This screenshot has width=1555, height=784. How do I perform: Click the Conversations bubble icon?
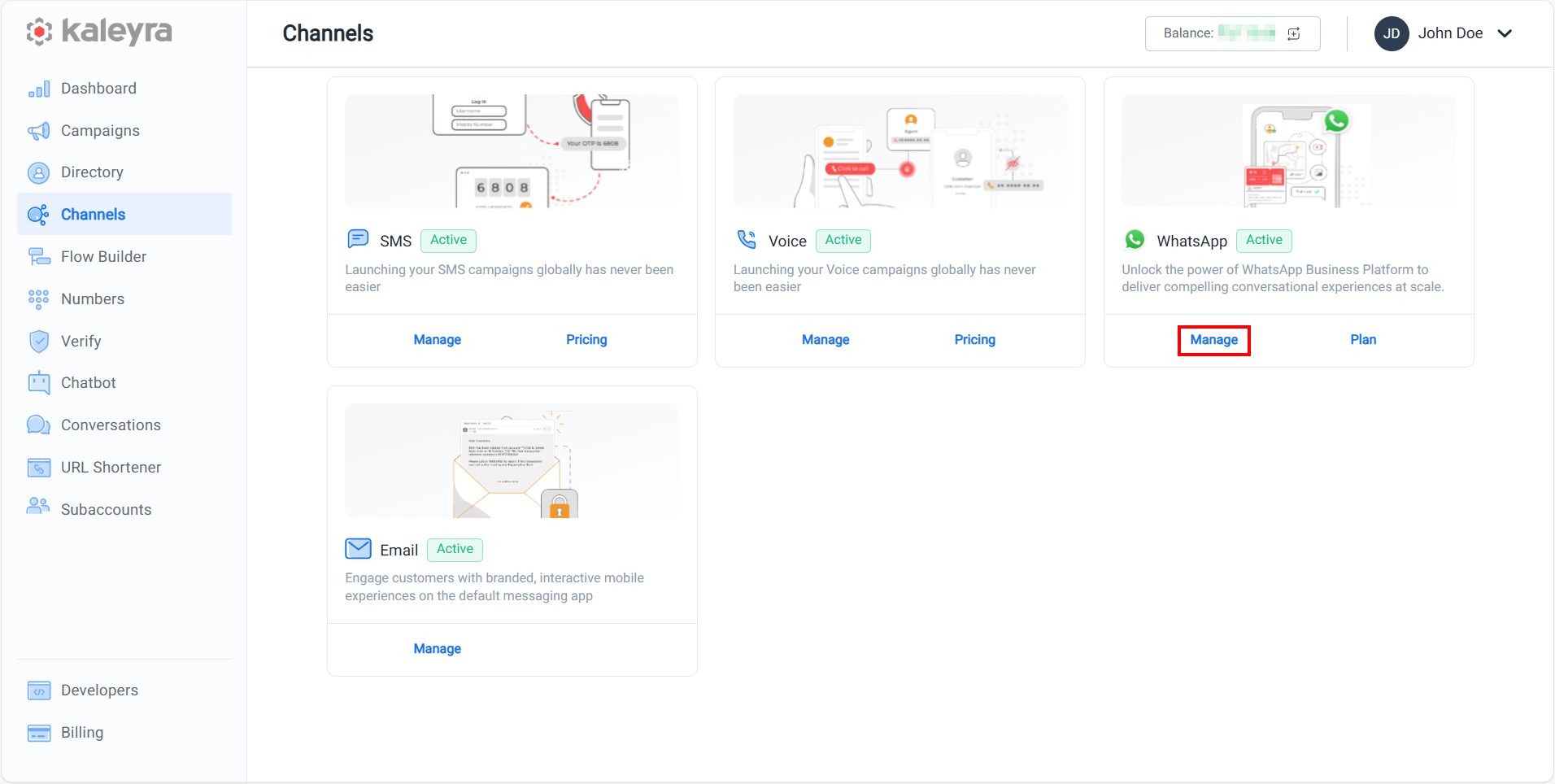[x=39, y=425]
